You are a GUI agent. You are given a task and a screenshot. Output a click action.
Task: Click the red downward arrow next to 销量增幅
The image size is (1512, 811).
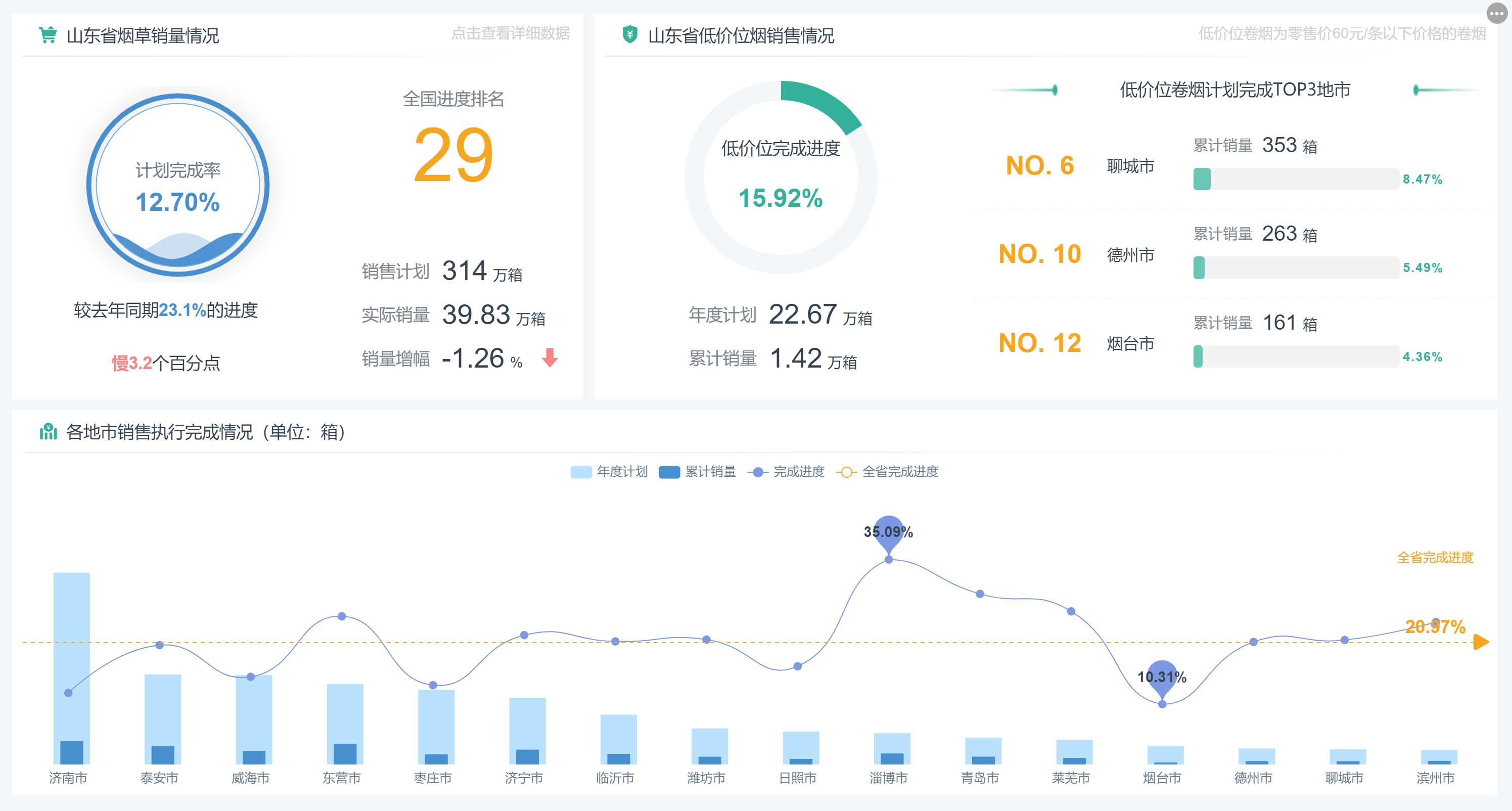tap(549, 357)
